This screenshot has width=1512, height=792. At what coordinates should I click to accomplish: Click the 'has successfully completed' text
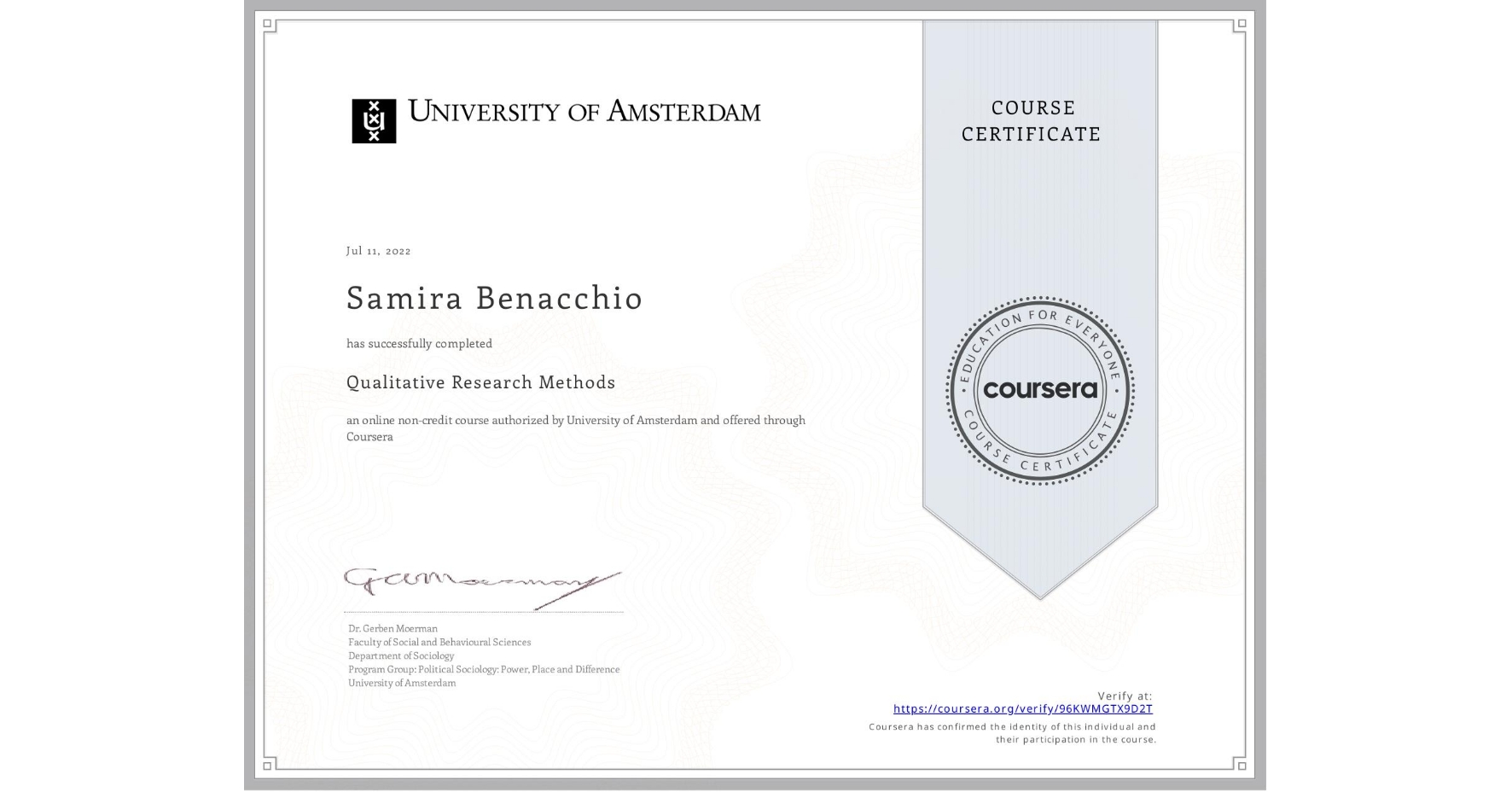click(x=419, y=343)
